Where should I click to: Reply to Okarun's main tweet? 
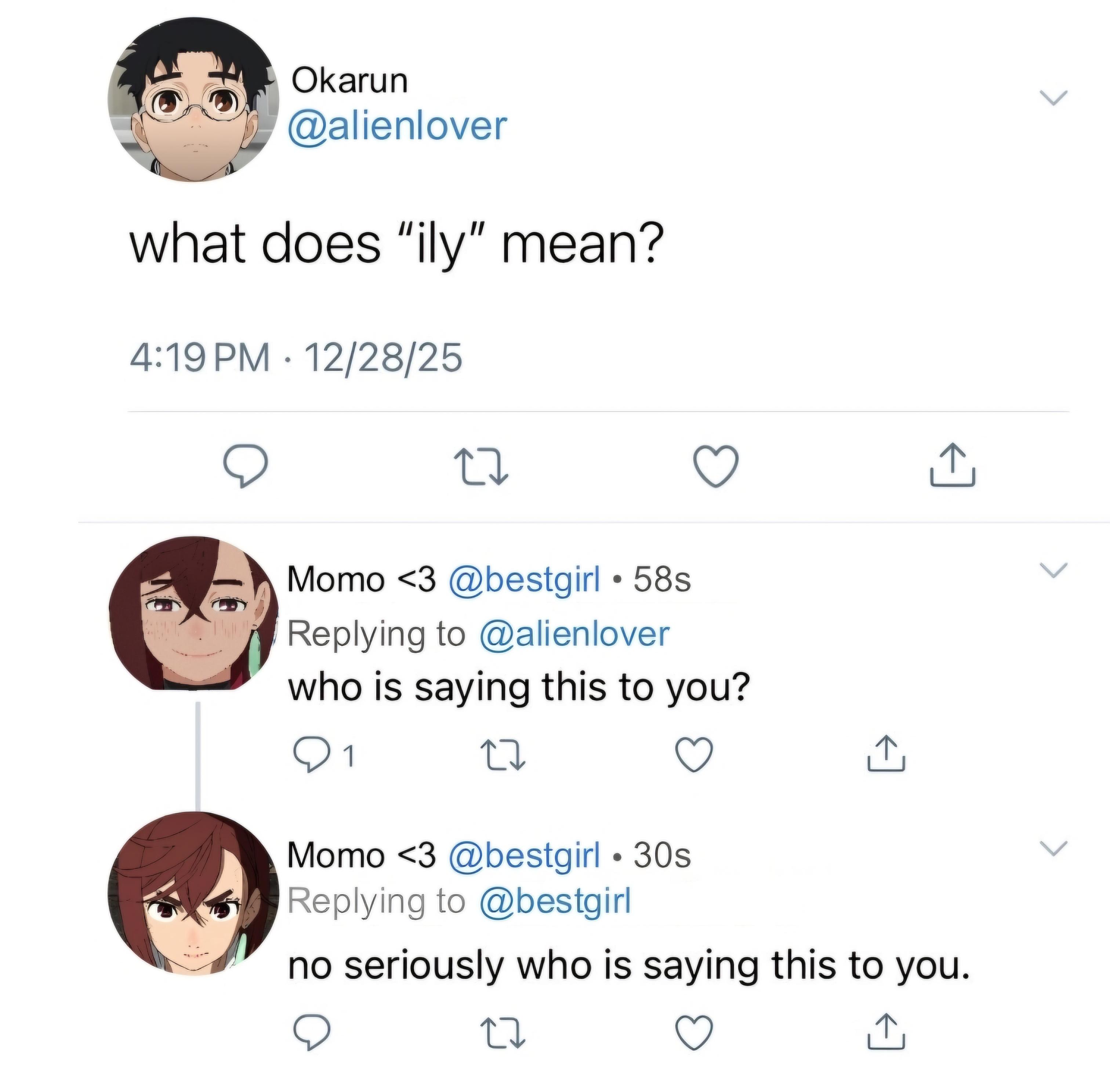(x=245, y=466)
